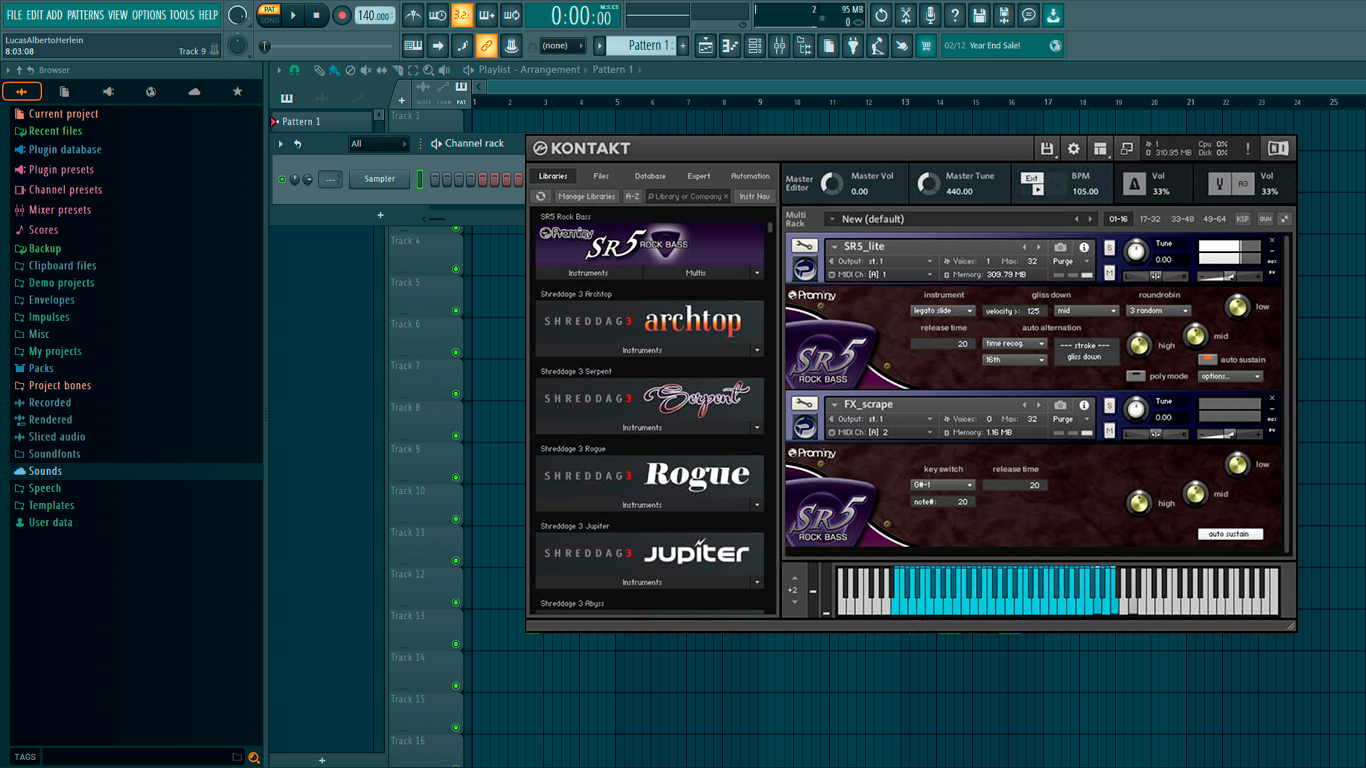Click the microphone recording icon

pyautogui.click(x=930, y=15)
